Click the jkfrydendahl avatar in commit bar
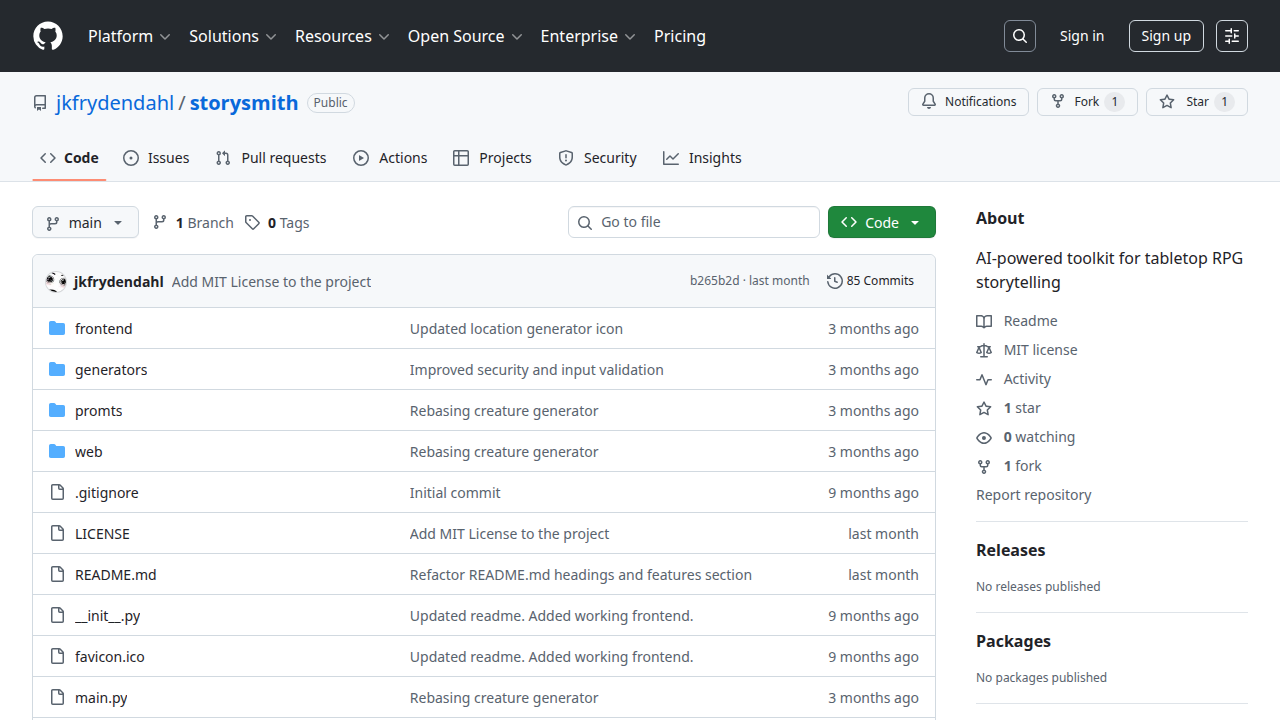Screen dimensions: 1280x720 coord(56,282)
